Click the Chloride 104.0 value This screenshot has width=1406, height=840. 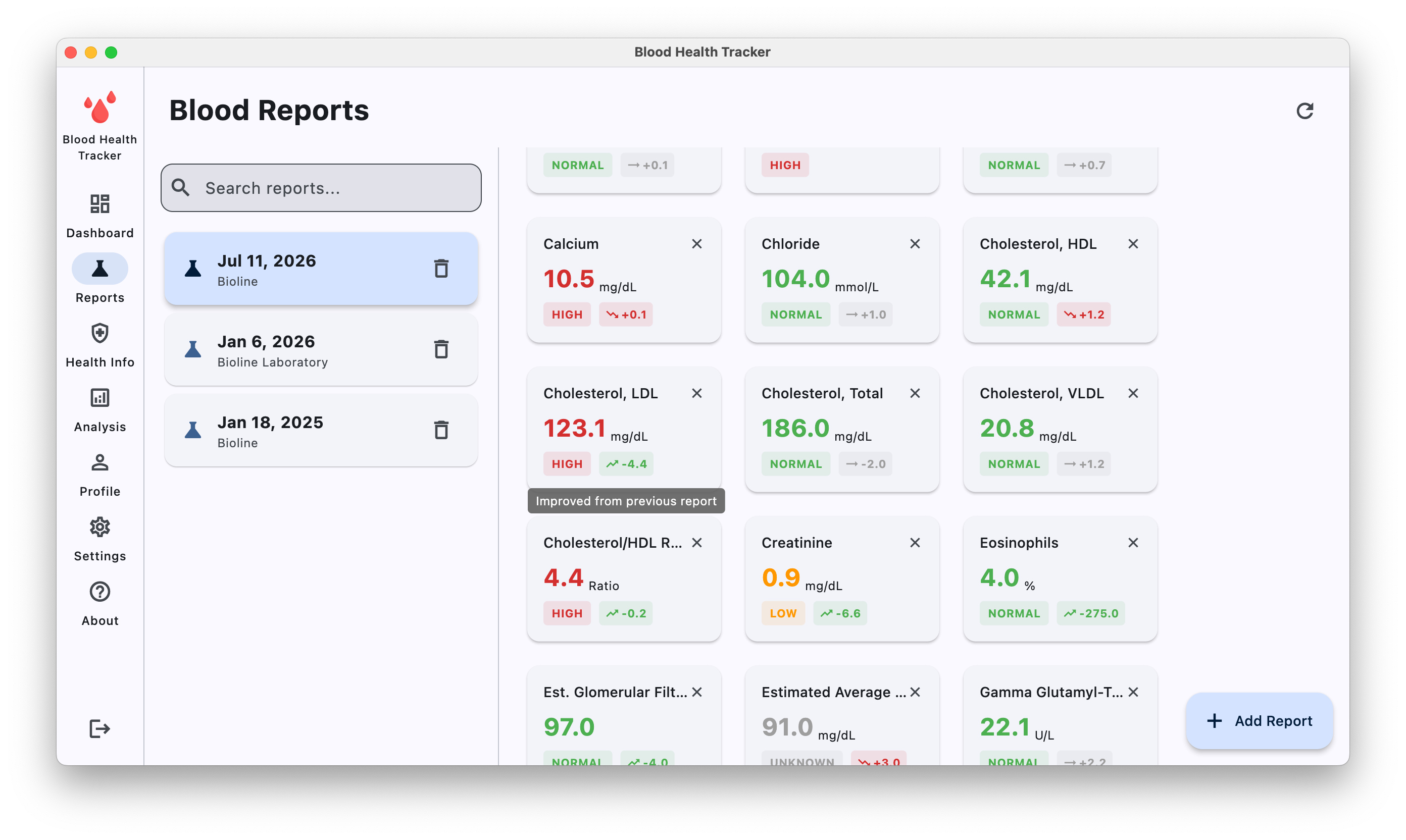pyautogui.click(x=795, y=279)
